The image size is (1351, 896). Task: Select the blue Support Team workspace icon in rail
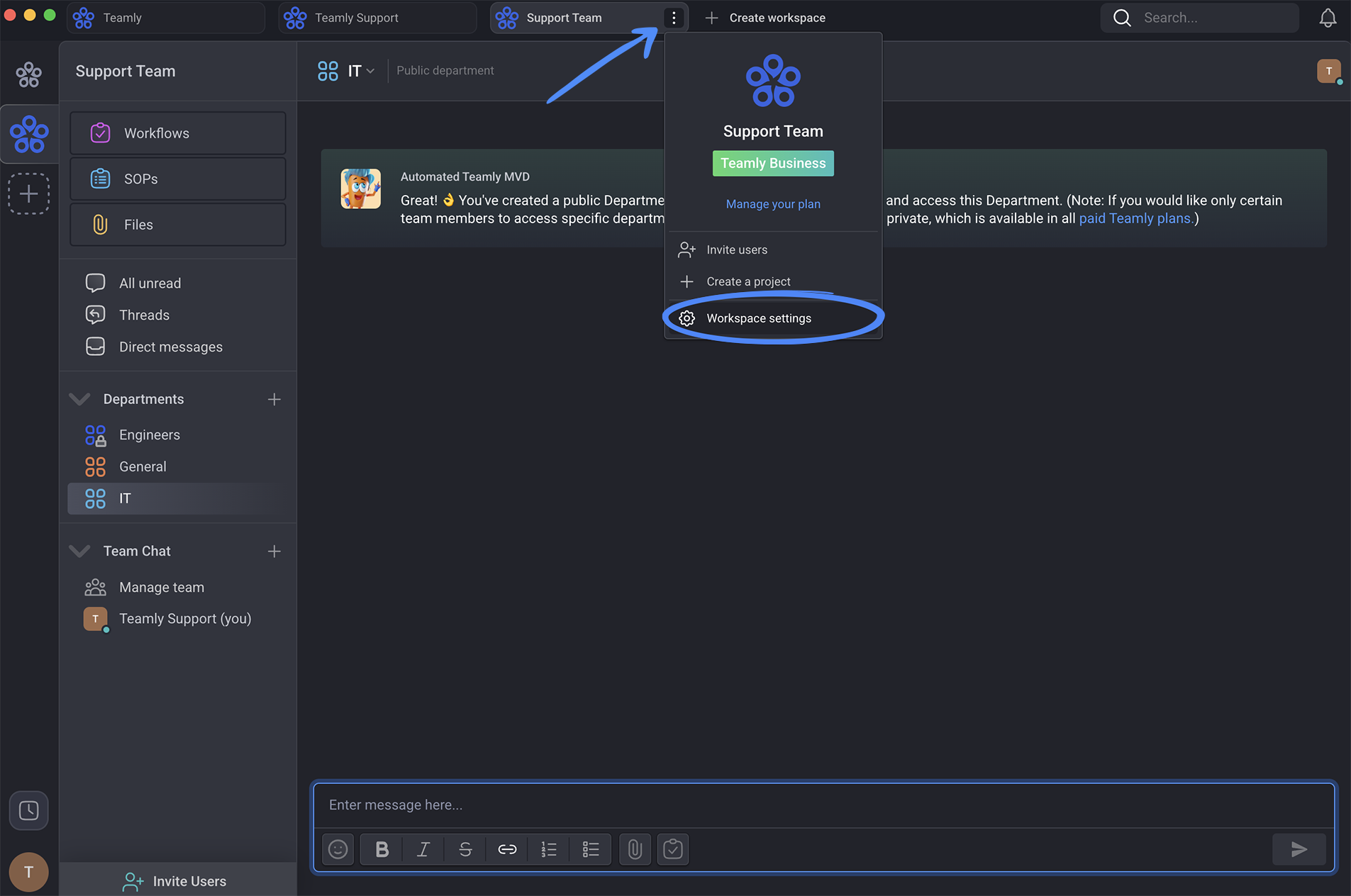(29, 135)
